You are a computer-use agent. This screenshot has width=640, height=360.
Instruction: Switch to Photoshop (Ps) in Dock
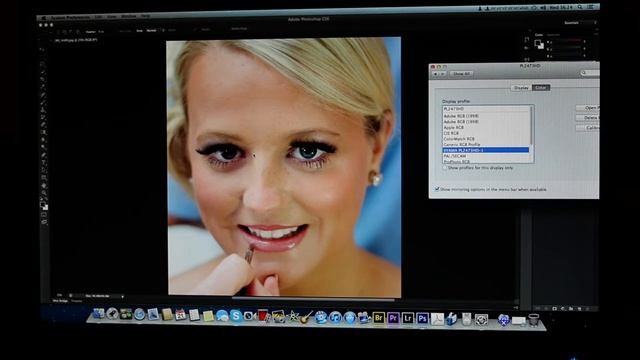[422, 318]
